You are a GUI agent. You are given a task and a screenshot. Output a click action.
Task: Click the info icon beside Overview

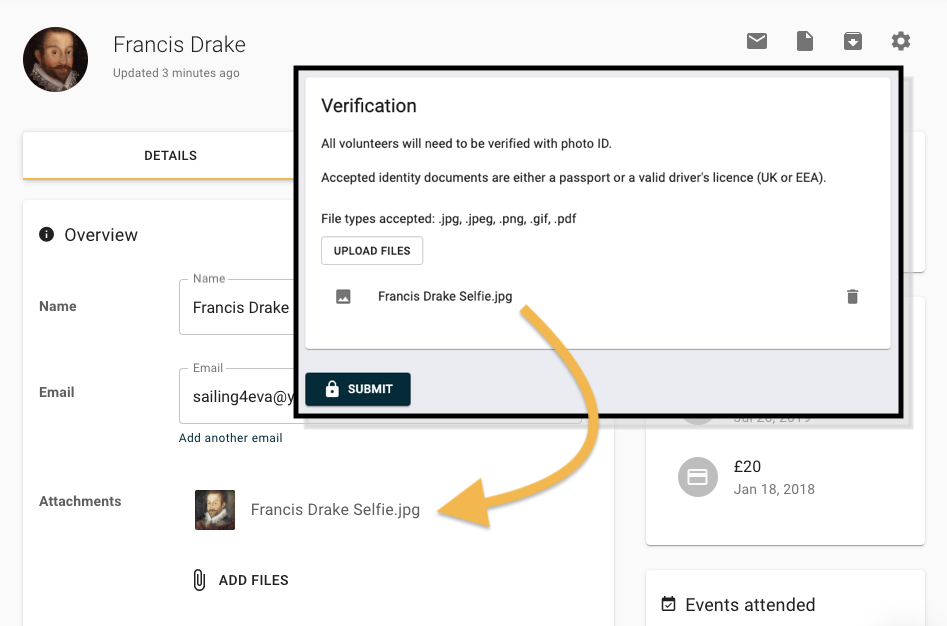[47, 234]
